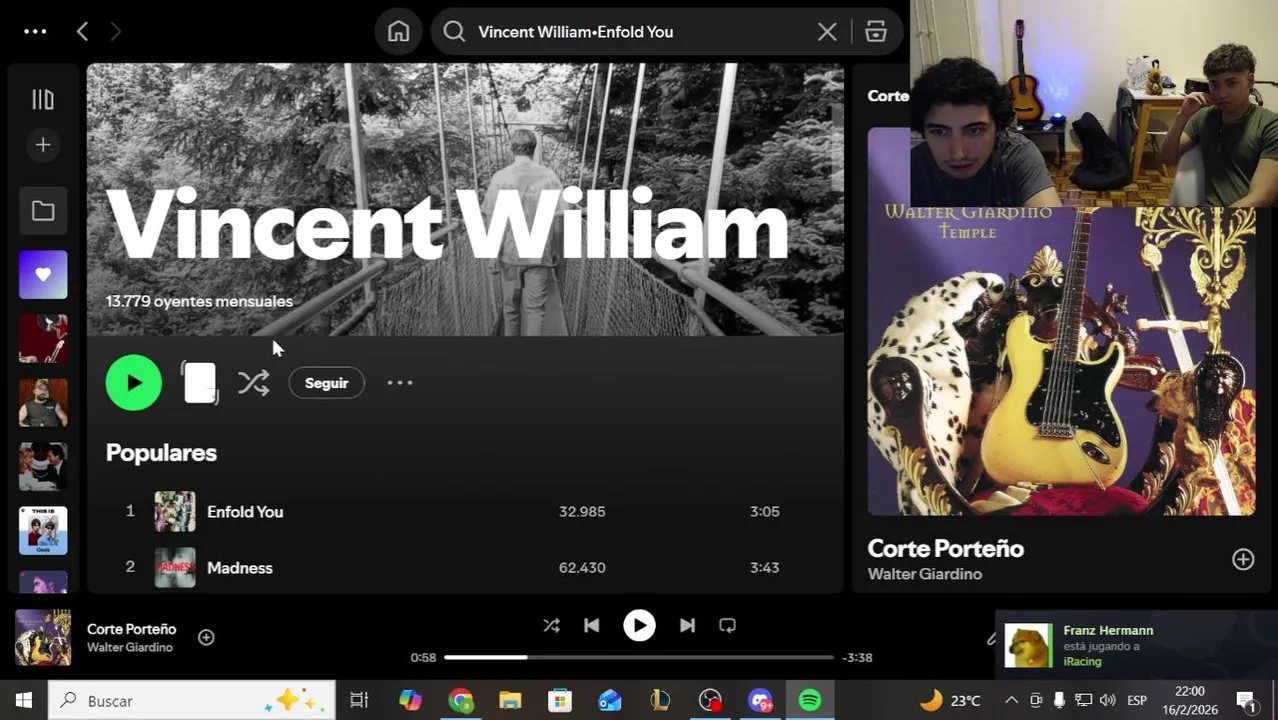Open Task View on the taskbar
The image size is (1278, 720).
(x=359, y=701)
